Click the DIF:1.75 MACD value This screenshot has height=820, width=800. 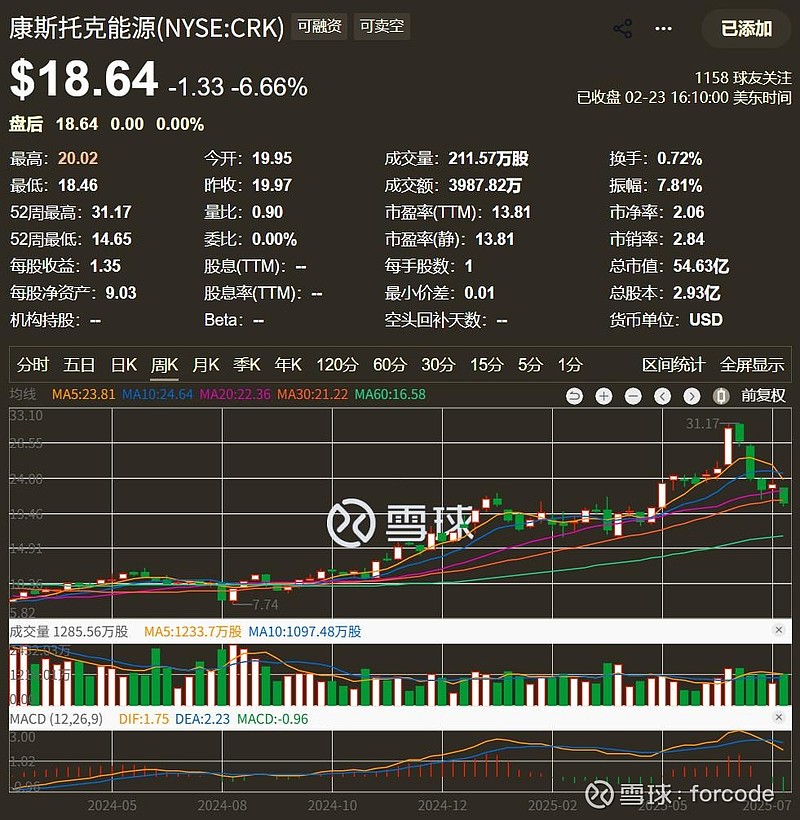[x=144, y=719]
